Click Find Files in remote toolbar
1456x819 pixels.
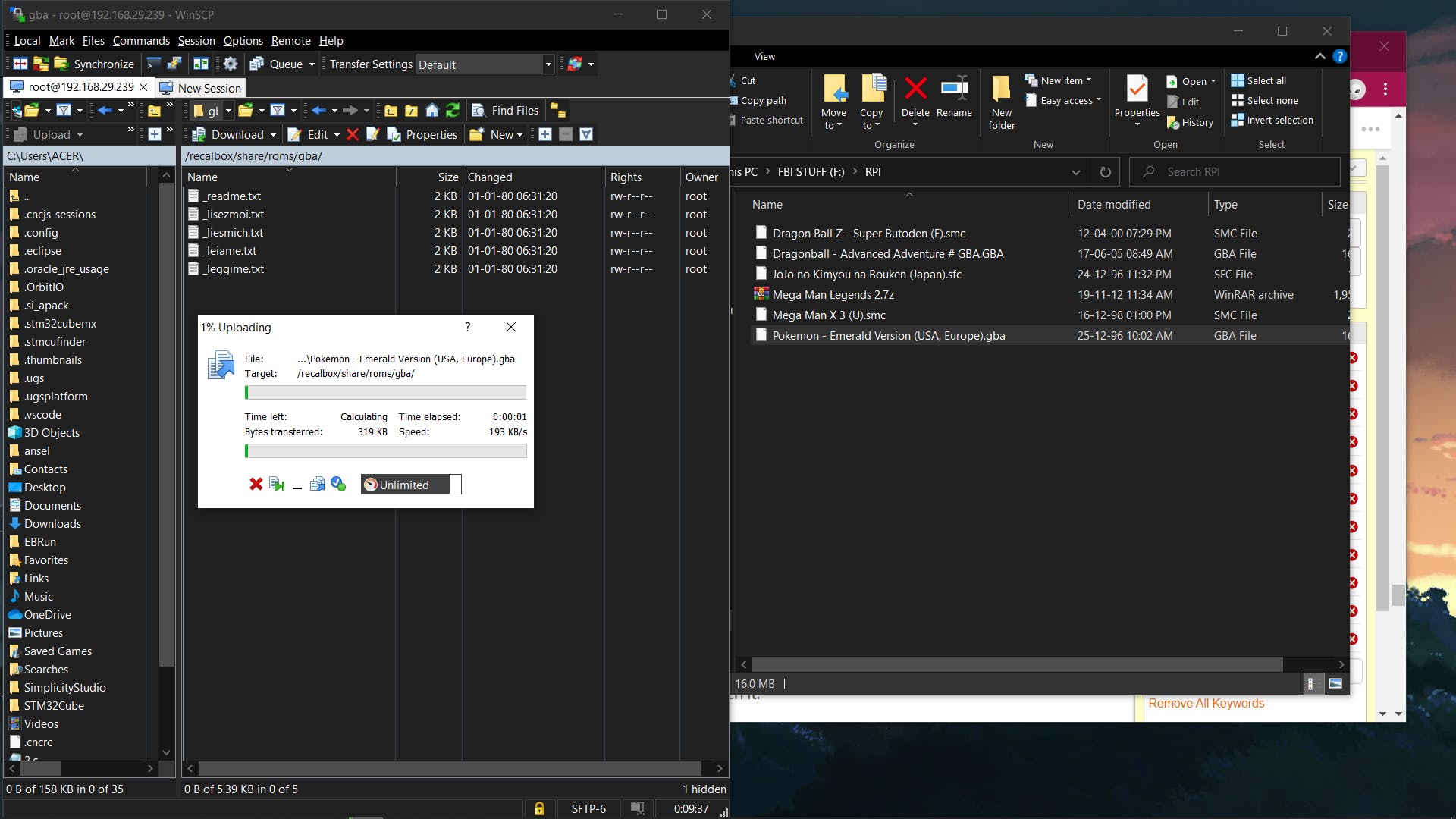click(505, 111)
